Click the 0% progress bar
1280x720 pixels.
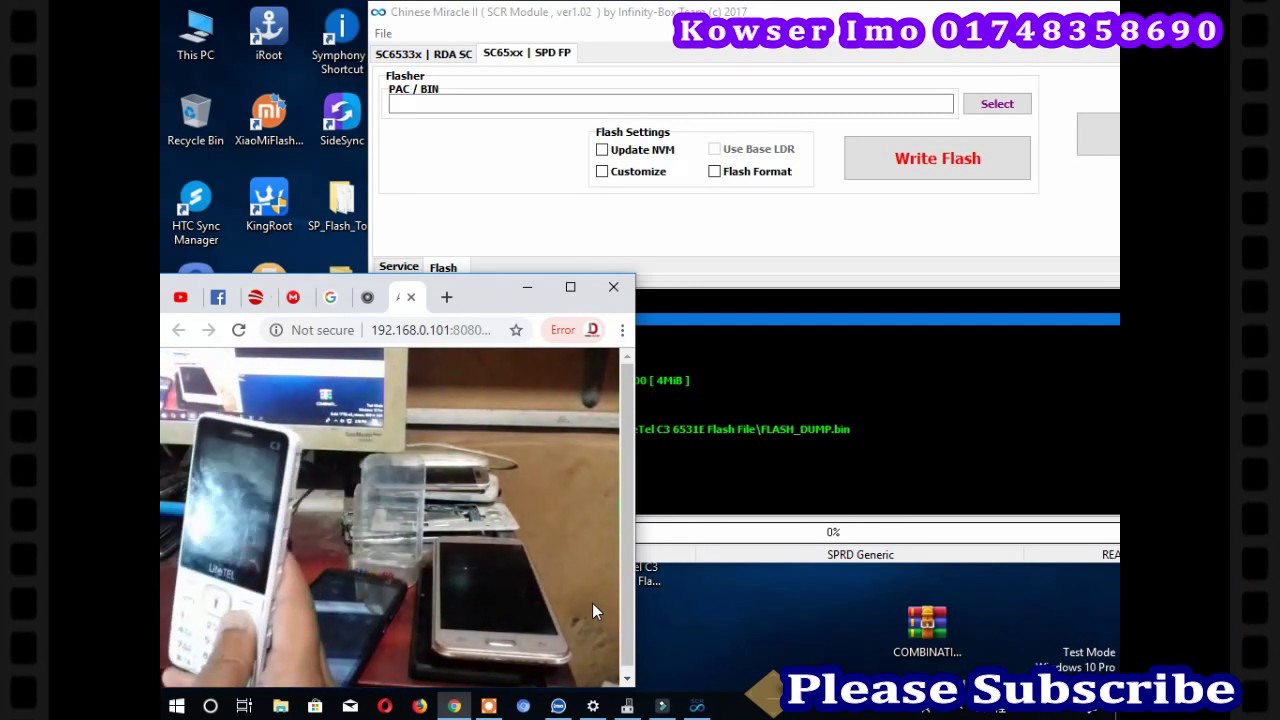click(878, 532)
